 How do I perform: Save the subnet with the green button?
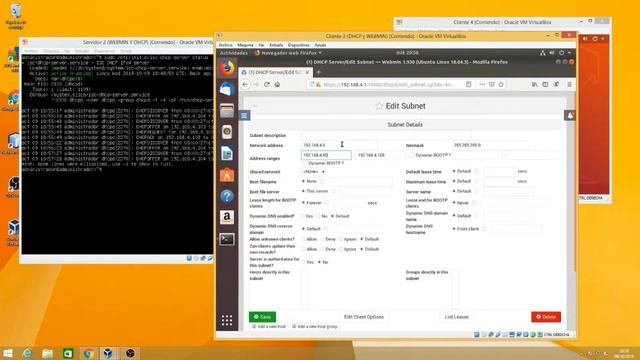262,317
